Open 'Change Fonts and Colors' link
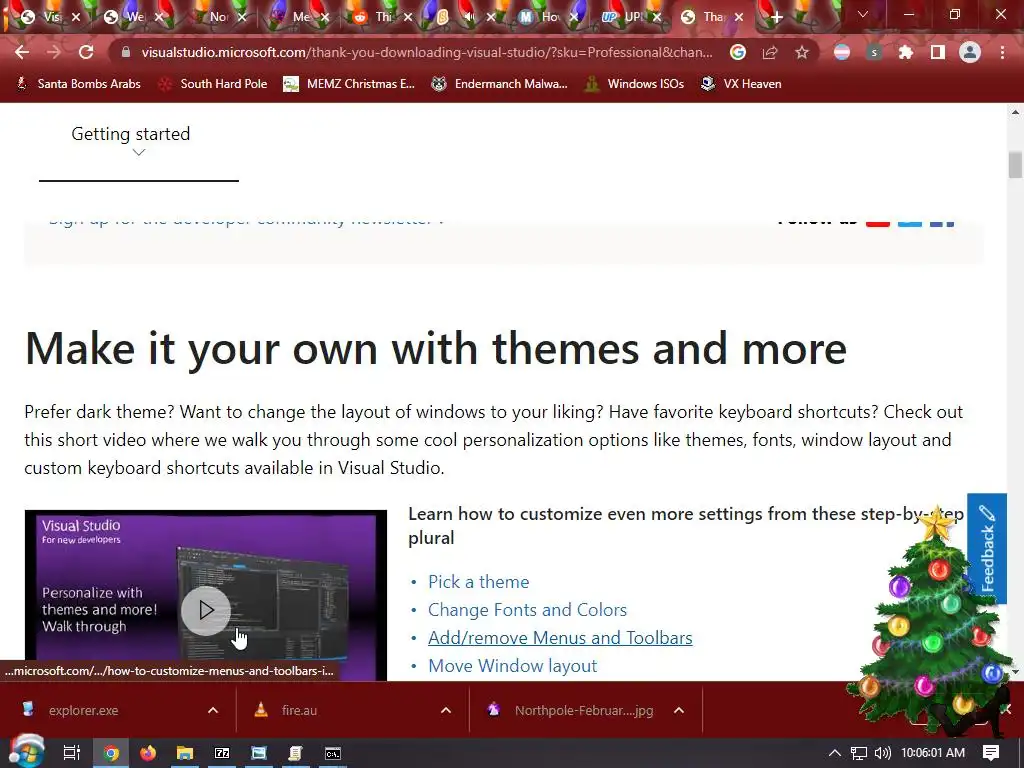Viewport: 1024px width, 768px height. (527, 610)
